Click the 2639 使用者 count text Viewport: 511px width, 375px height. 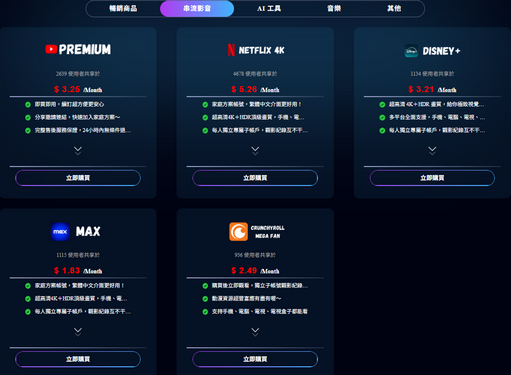point(78,74)
